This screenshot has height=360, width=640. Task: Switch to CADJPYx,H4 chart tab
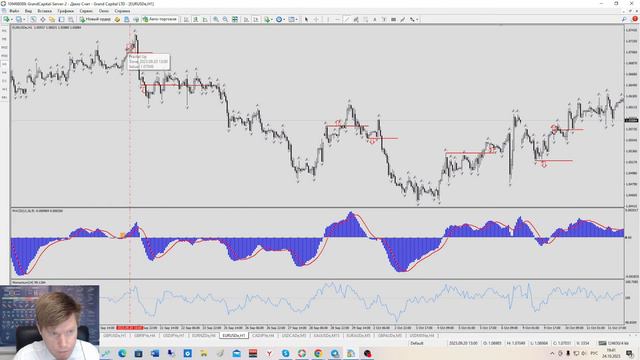(263, 336)
